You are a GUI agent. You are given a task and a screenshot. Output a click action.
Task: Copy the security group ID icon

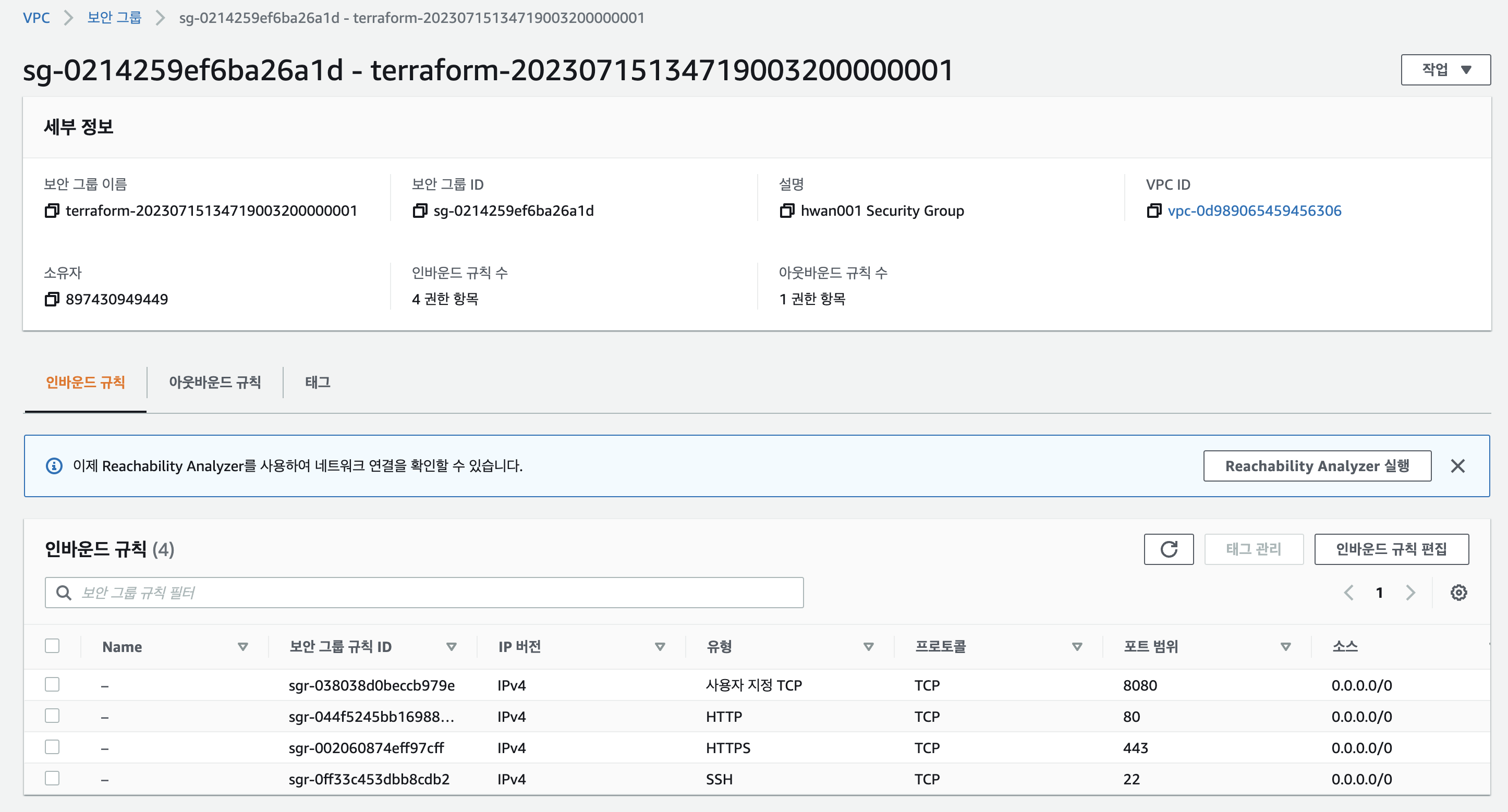click(420, 211)
